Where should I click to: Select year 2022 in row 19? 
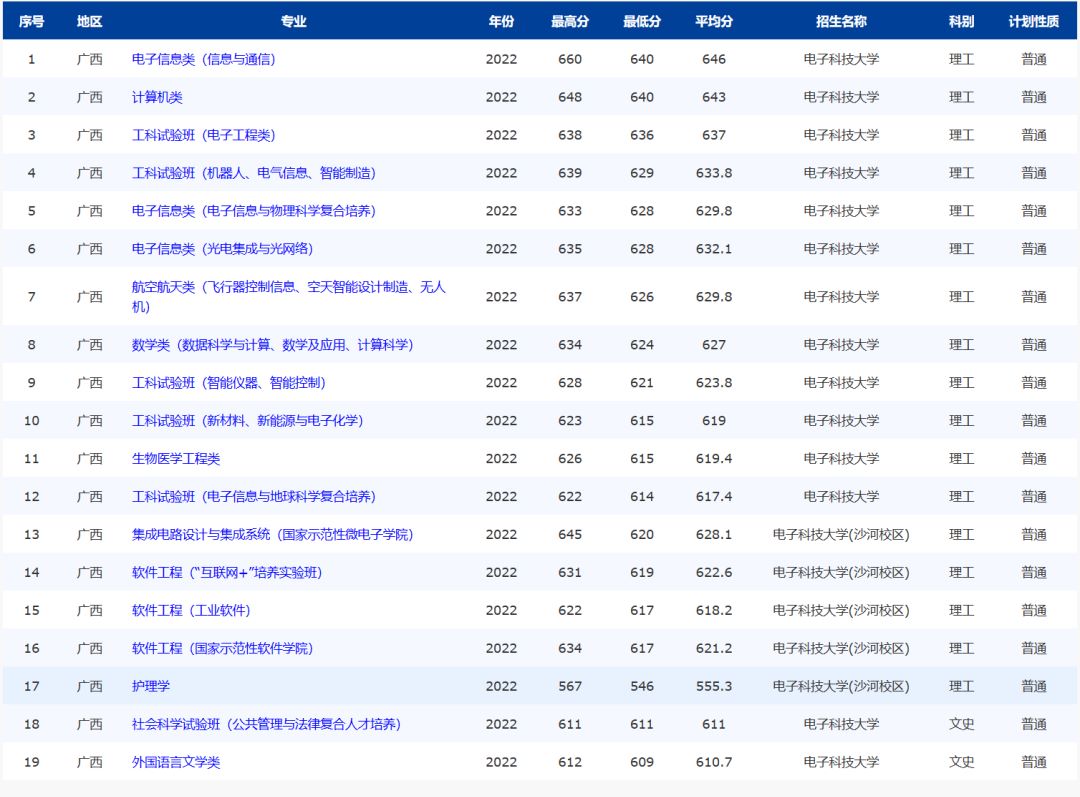coord(501,761)
